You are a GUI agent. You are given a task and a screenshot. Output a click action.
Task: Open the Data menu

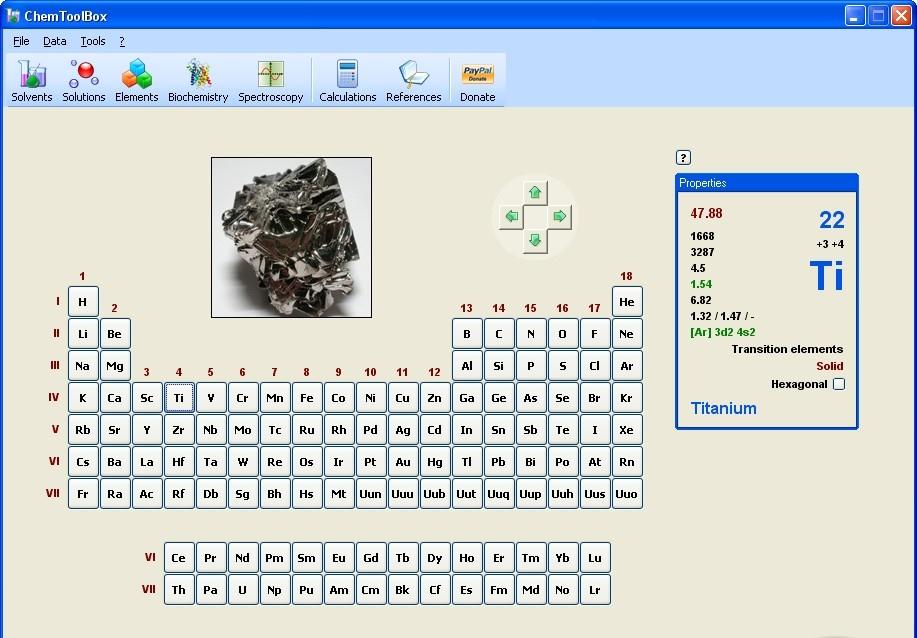tap(55, 41)
